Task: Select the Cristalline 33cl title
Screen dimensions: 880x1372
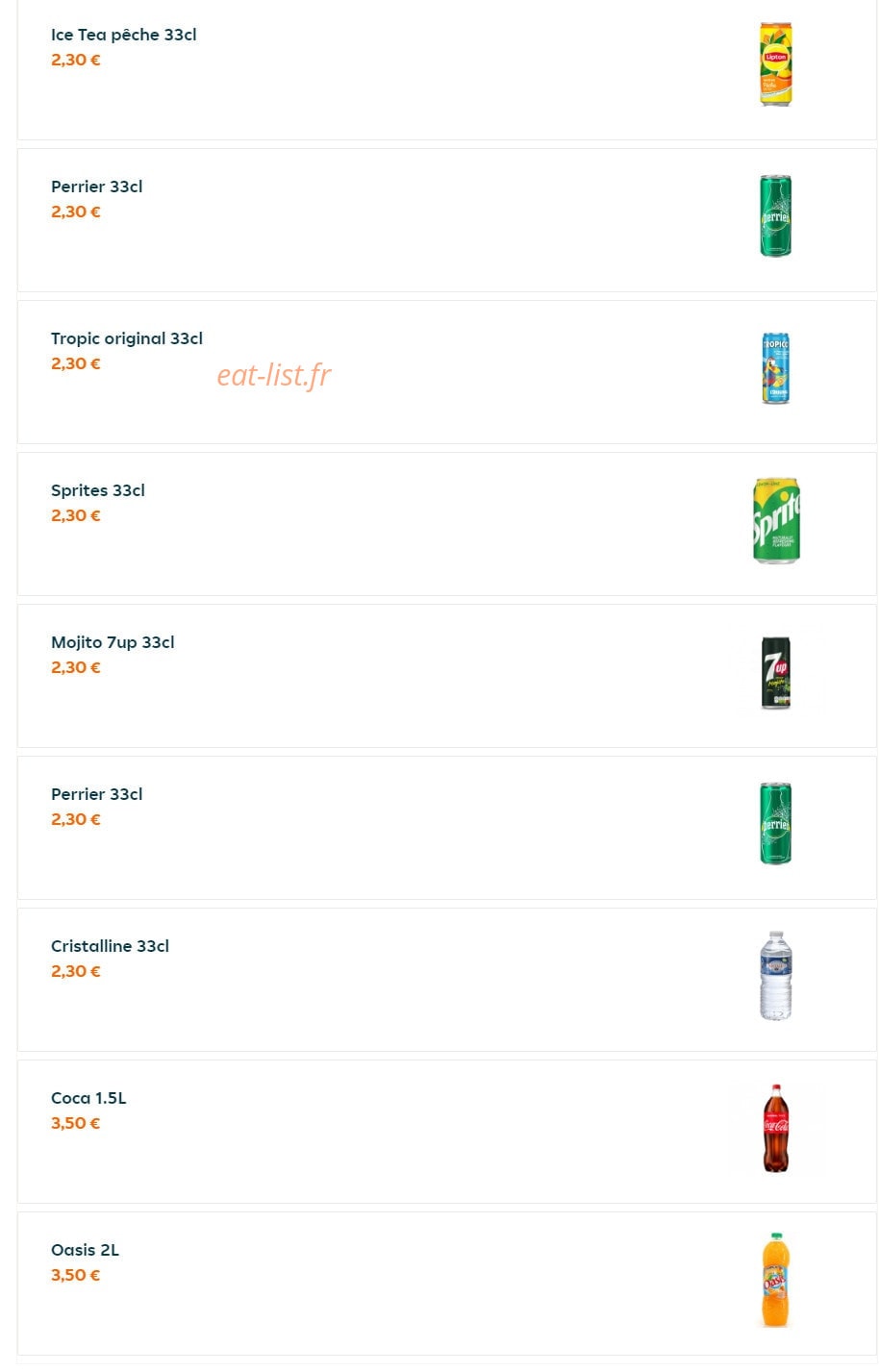Action: pyautogui.click(x=110, y=946)
